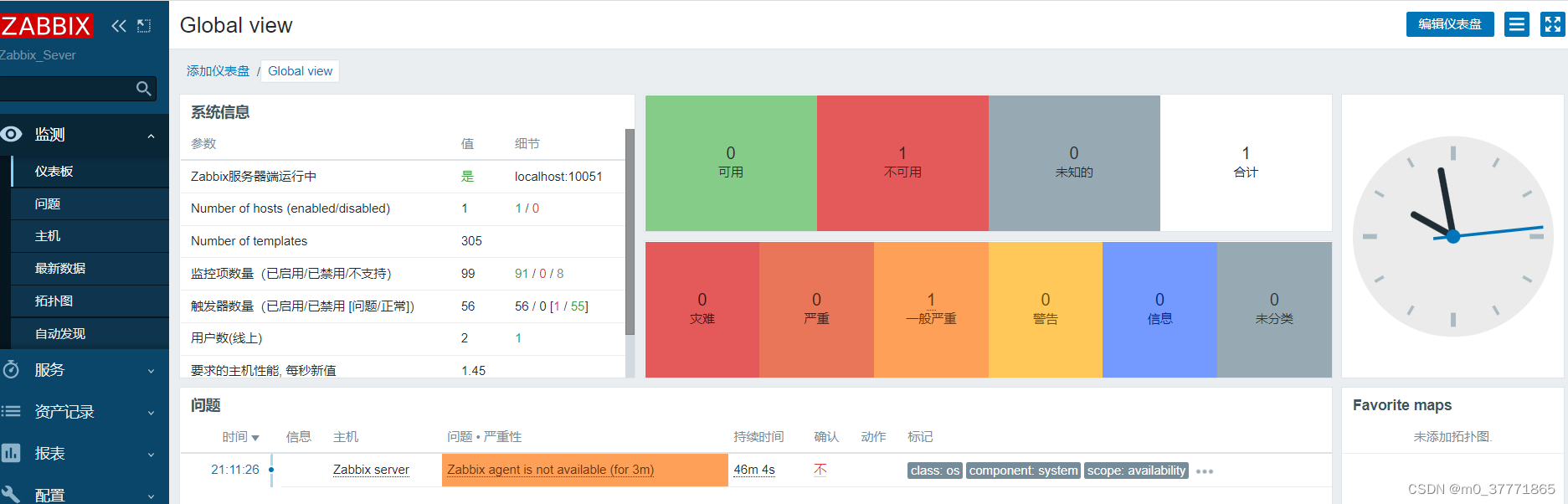This screenshot has height=504, width=1568.
Task: Click the Number of templates row
Action: pyautogui.click(x=403, y=241)
